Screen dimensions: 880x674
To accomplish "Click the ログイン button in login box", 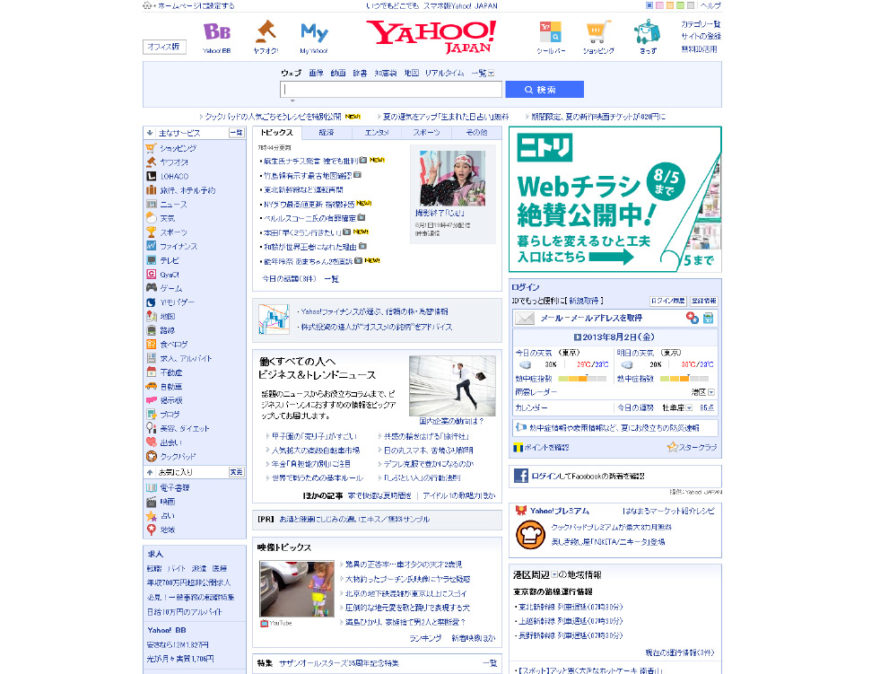I will pyautogui.click(x=668, y=301).
